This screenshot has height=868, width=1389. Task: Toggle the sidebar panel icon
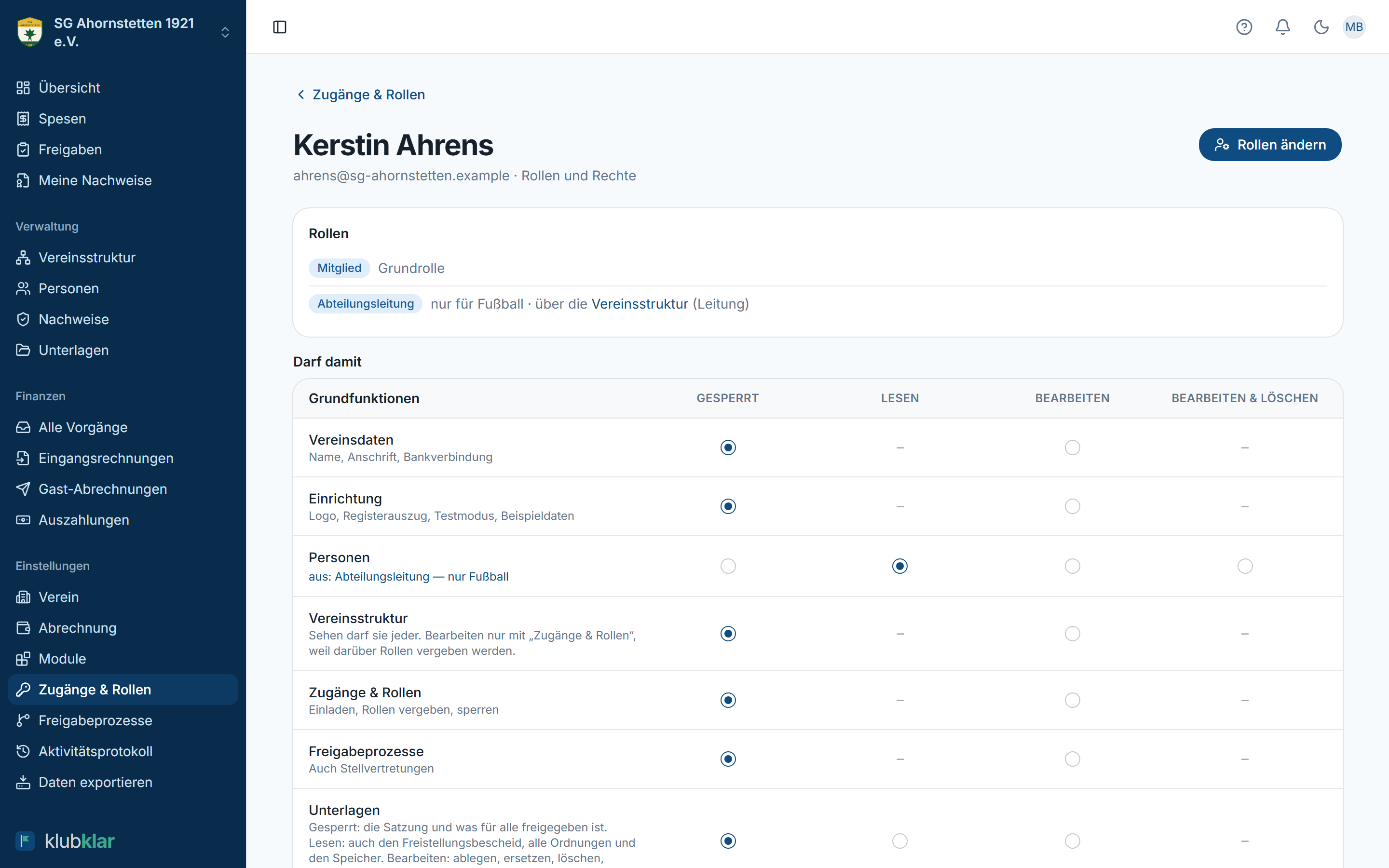tap(280, 27)
